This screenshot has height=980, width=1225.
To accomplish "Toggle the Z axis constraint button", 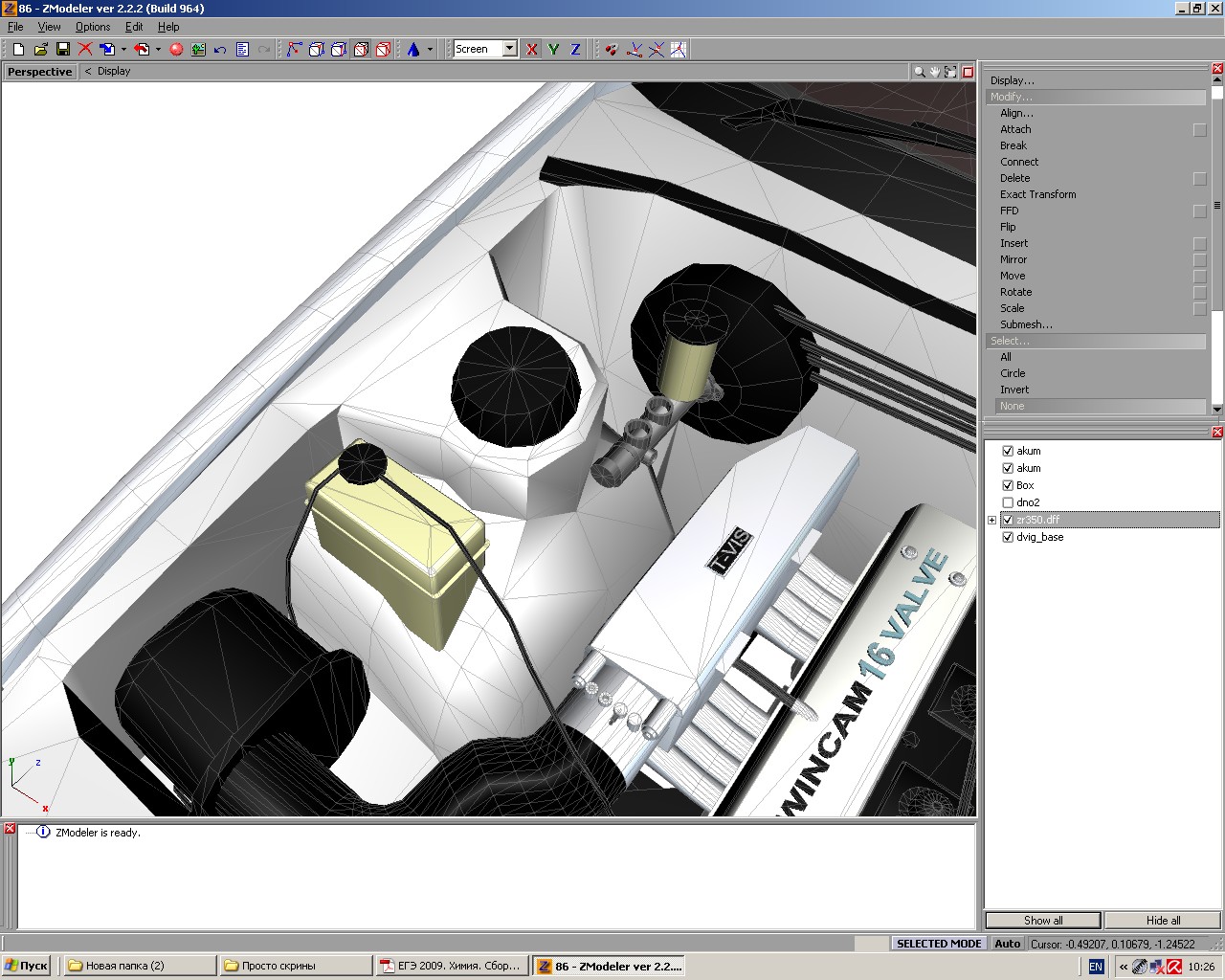I will pyautogui.click(x=575, y=49).
